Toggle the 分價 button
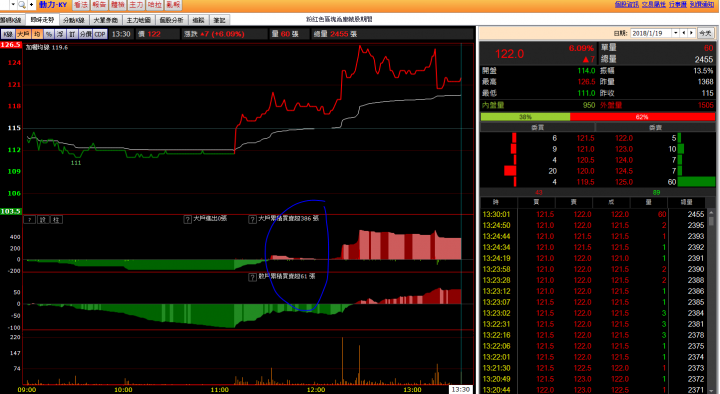720x394 pixels. [85, 34]
